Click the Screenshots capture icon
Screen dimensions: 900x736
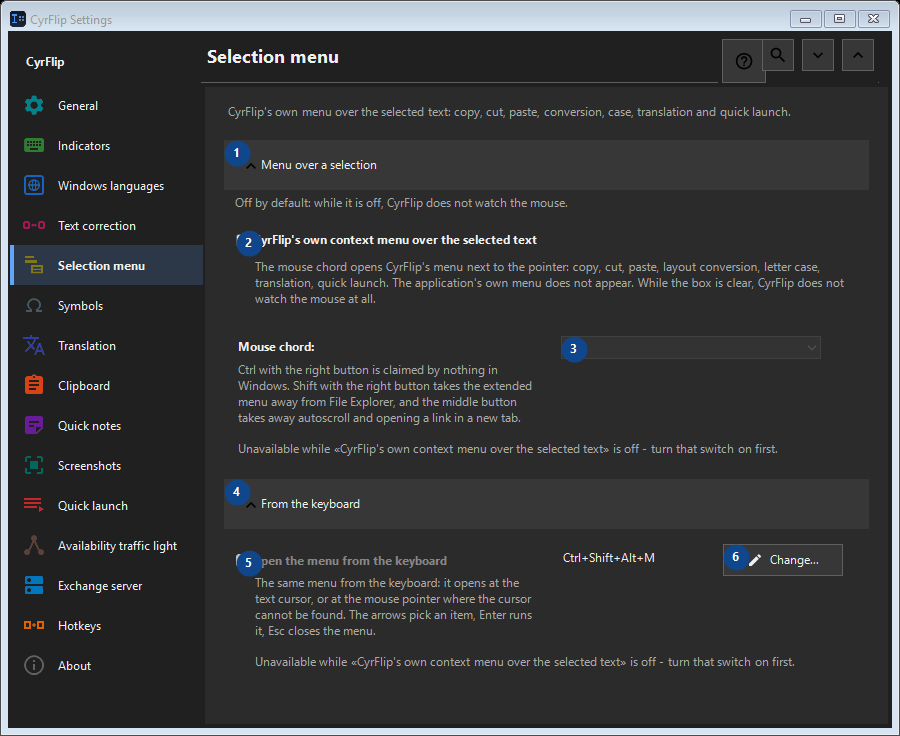click(34, 466)
